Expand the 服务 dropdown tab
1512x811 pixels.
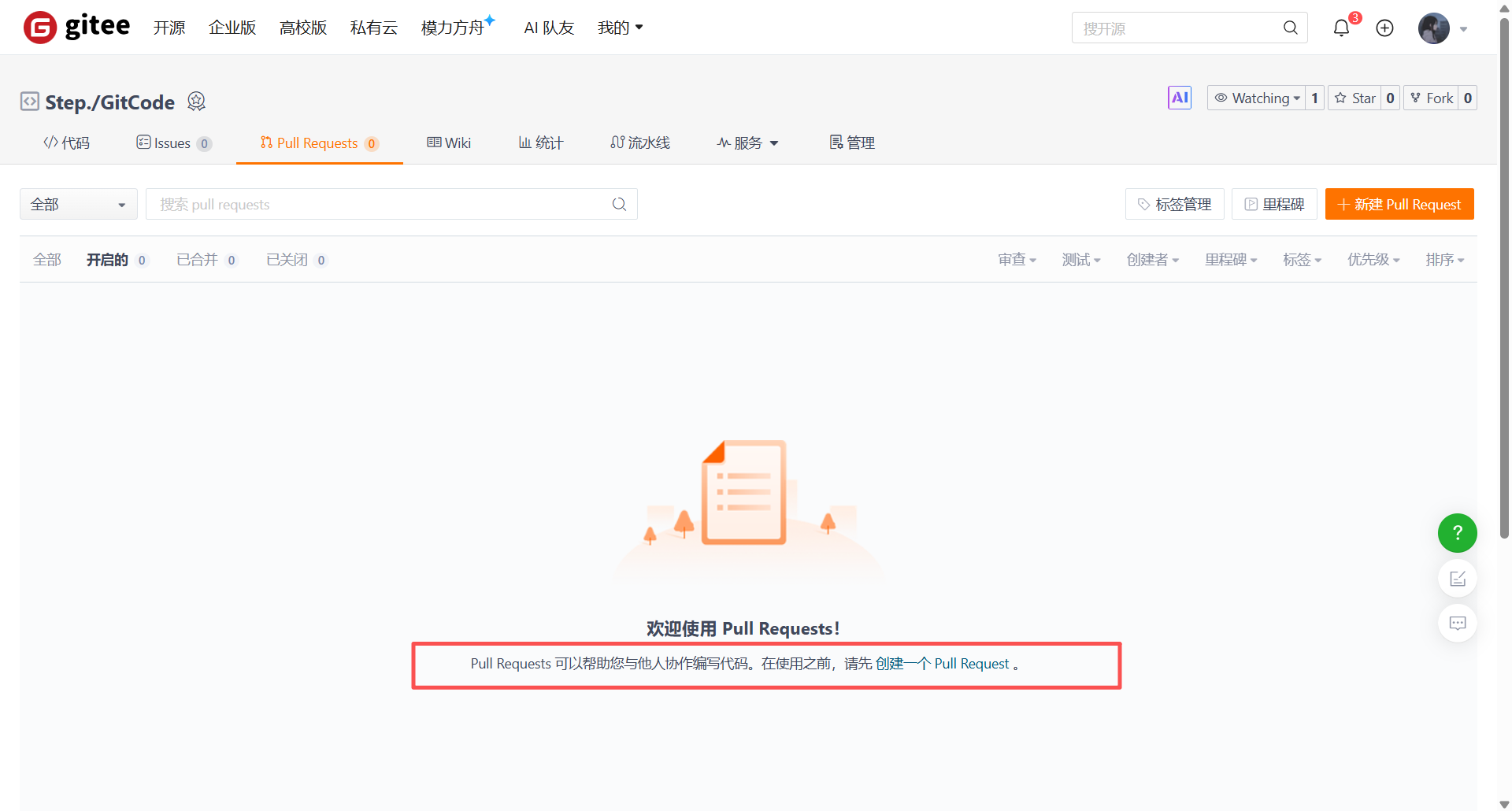747,143
